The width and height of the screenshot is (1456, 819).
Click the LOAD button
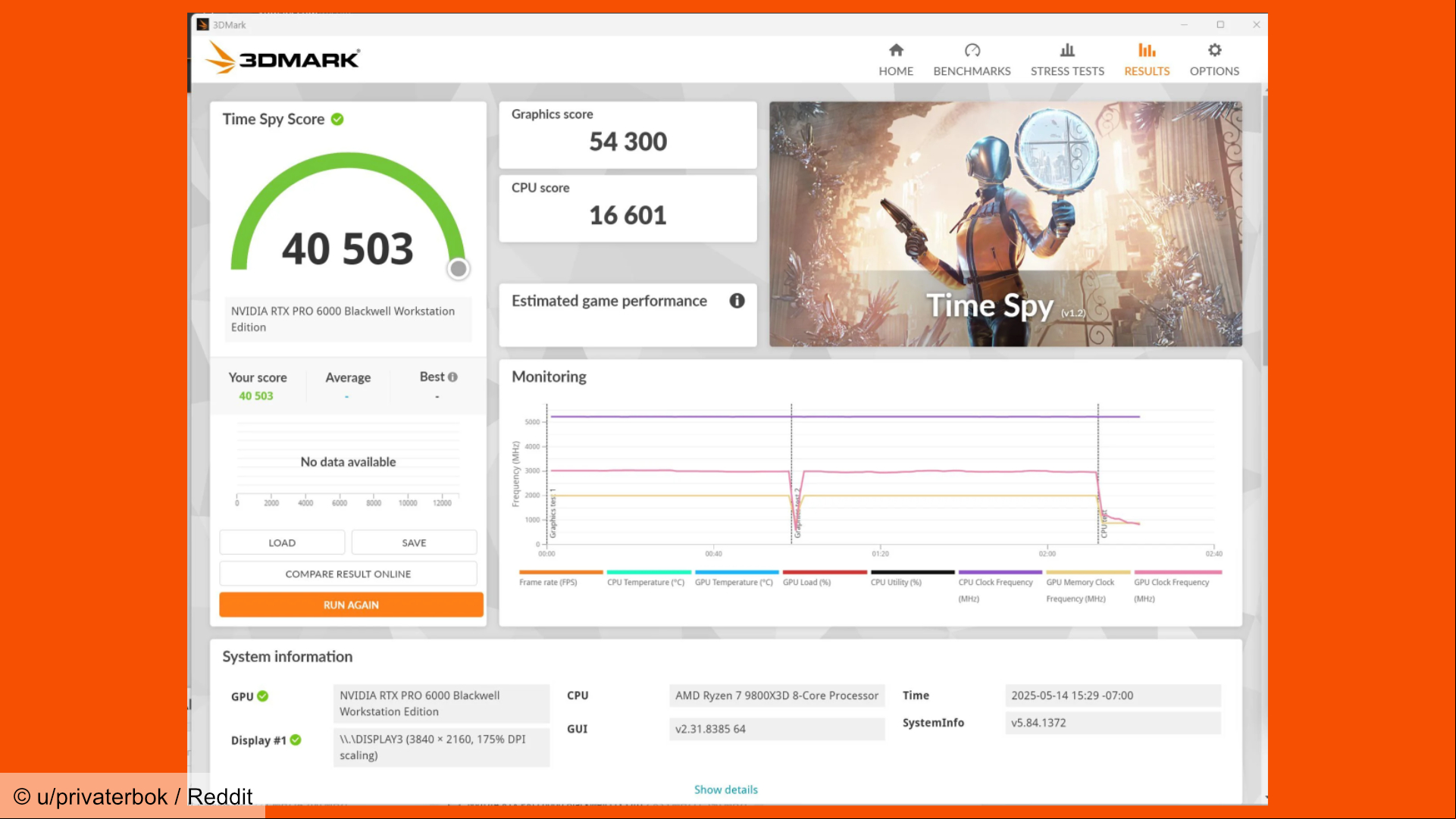coord(282,542)
